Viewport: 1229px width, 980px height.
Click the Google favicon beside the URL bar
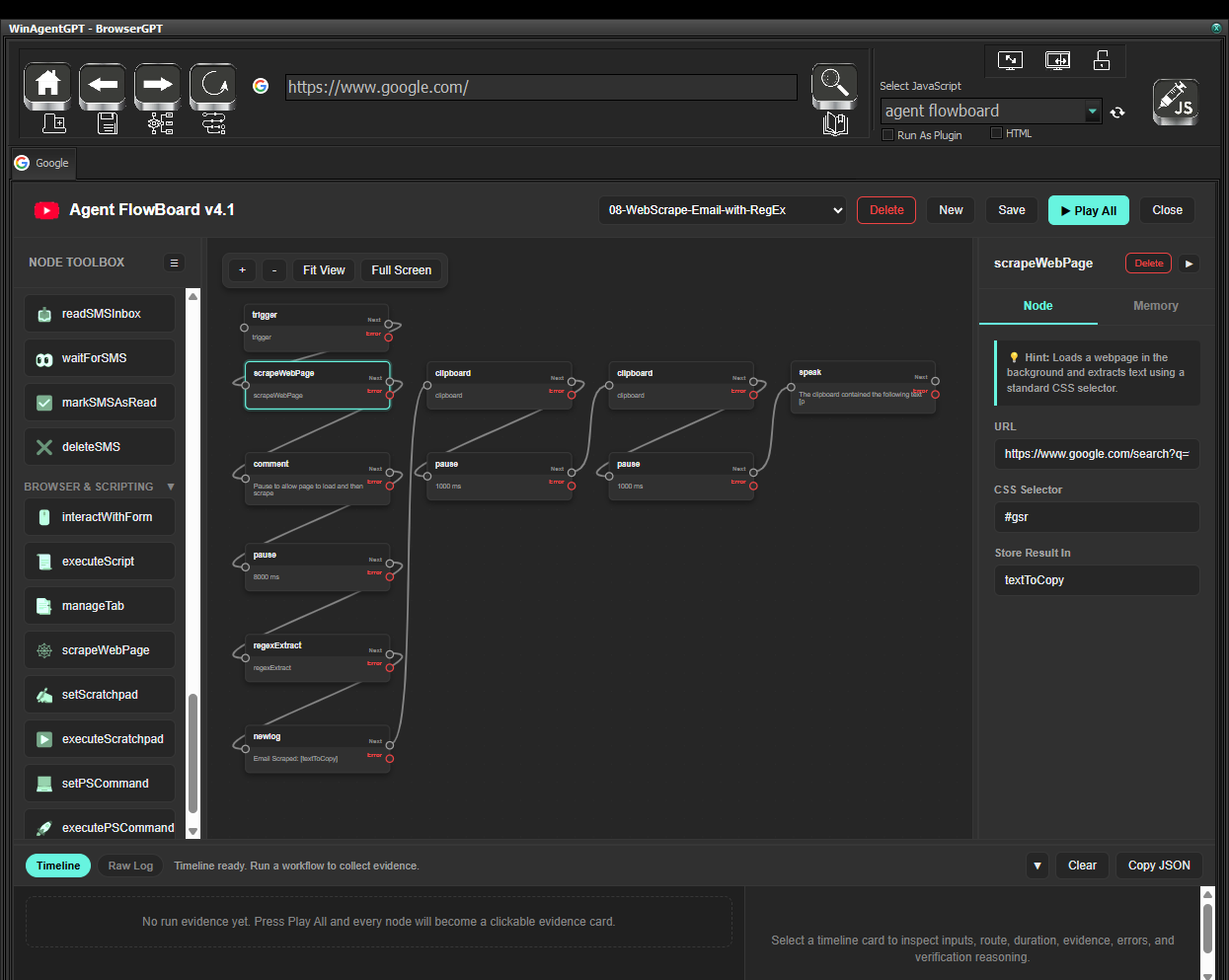click(261, 86)
